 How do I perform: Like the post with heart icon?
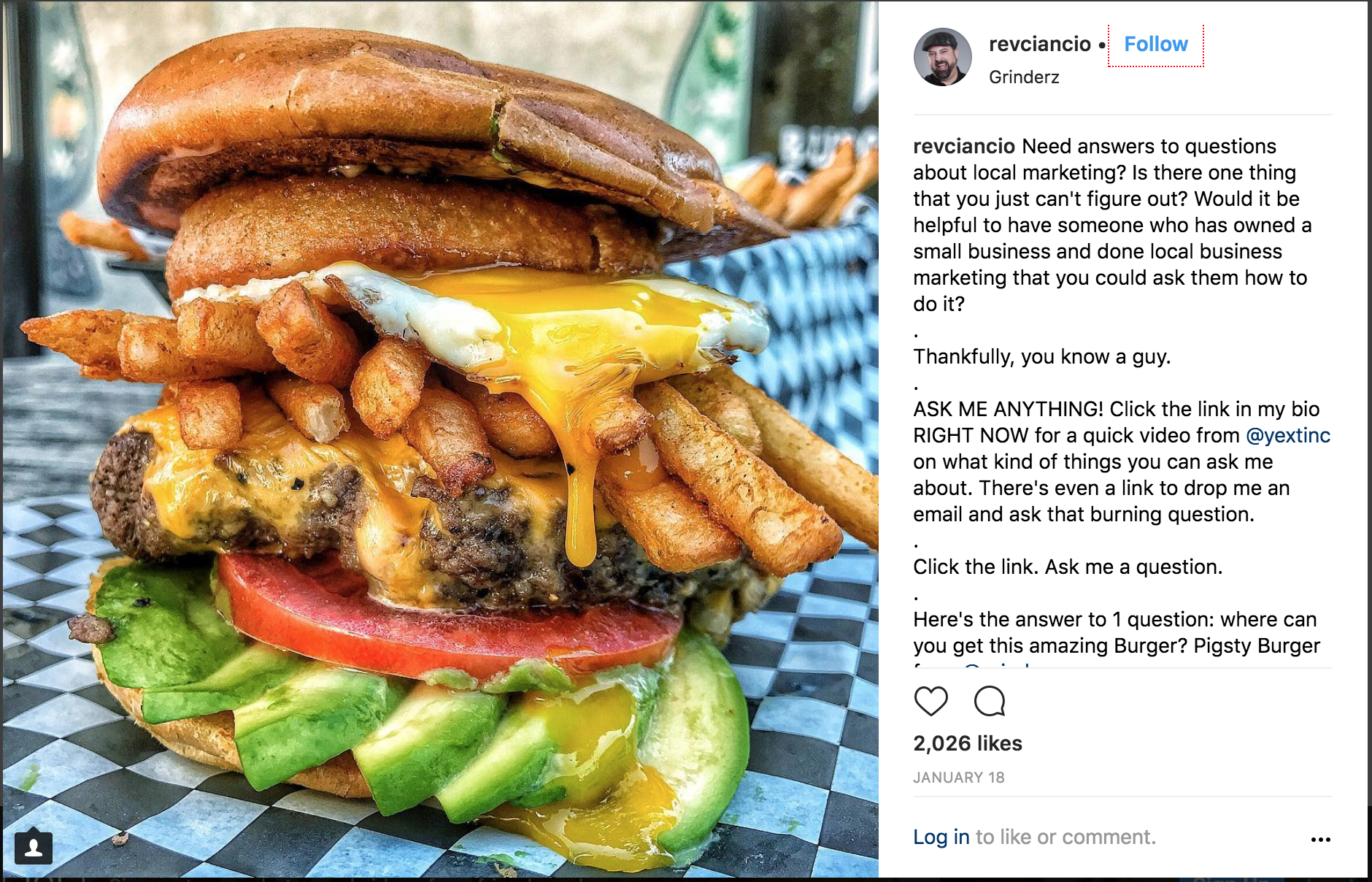click(x=930, y=701)
